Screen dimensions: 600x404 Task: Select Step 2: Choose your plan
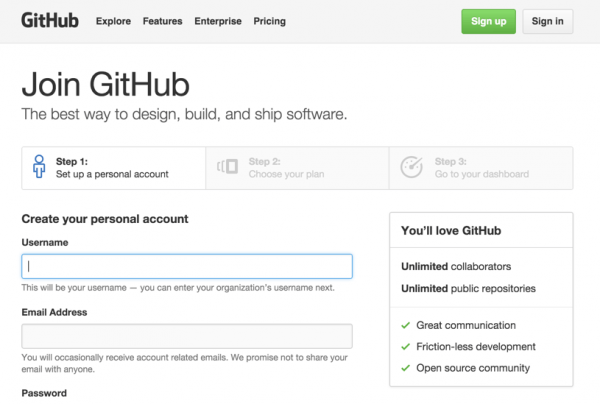[297, 168]
